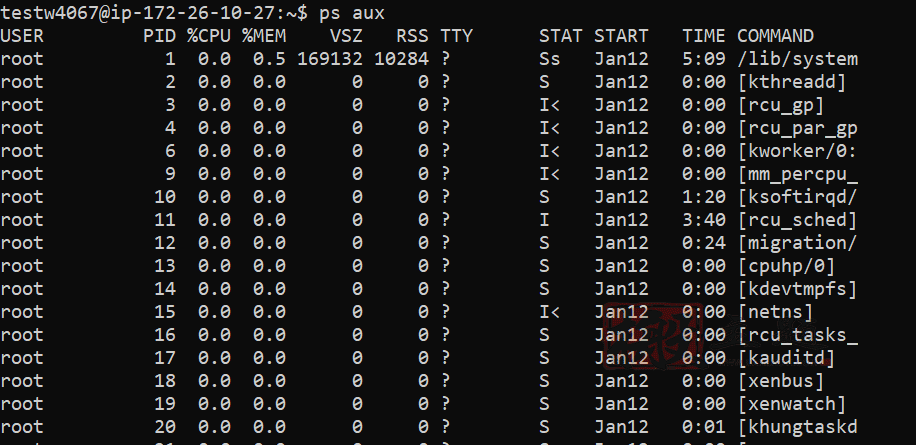Click the %MEM value 0.5
This screenshot has width=916, height=445.
click(269, 59)
